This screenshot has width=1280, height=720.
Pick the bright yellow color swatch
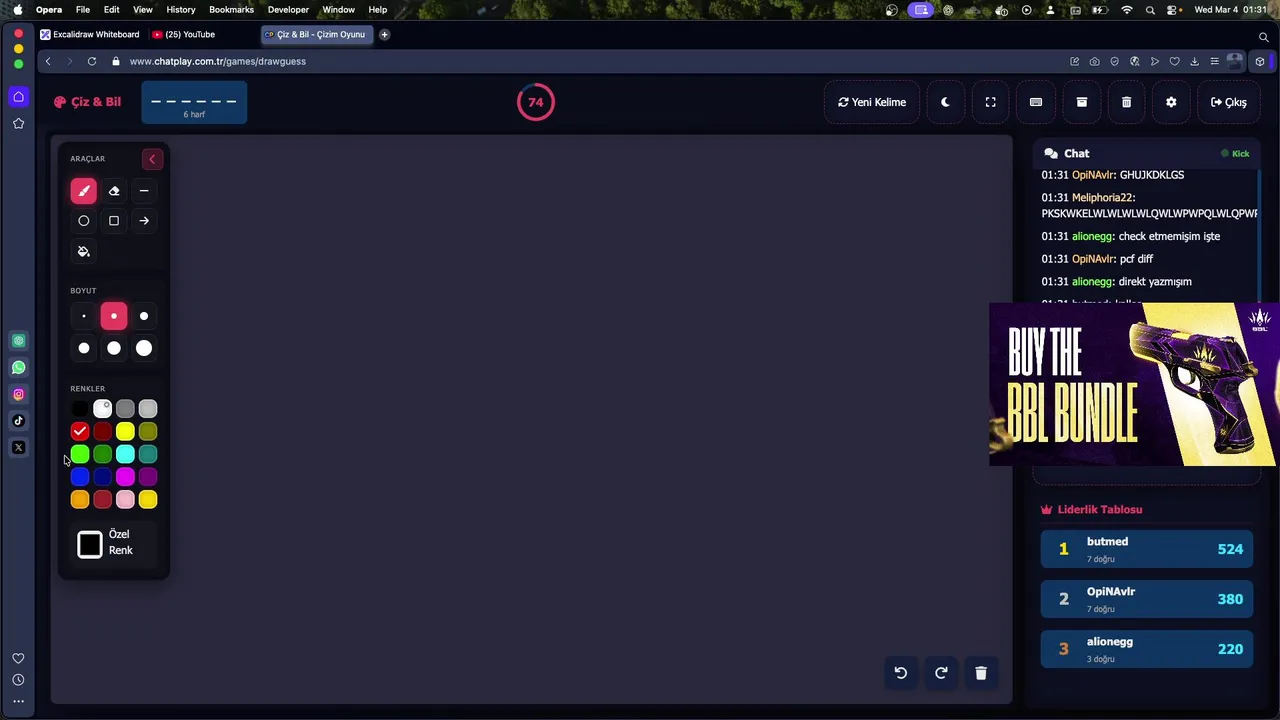point(125,432)
